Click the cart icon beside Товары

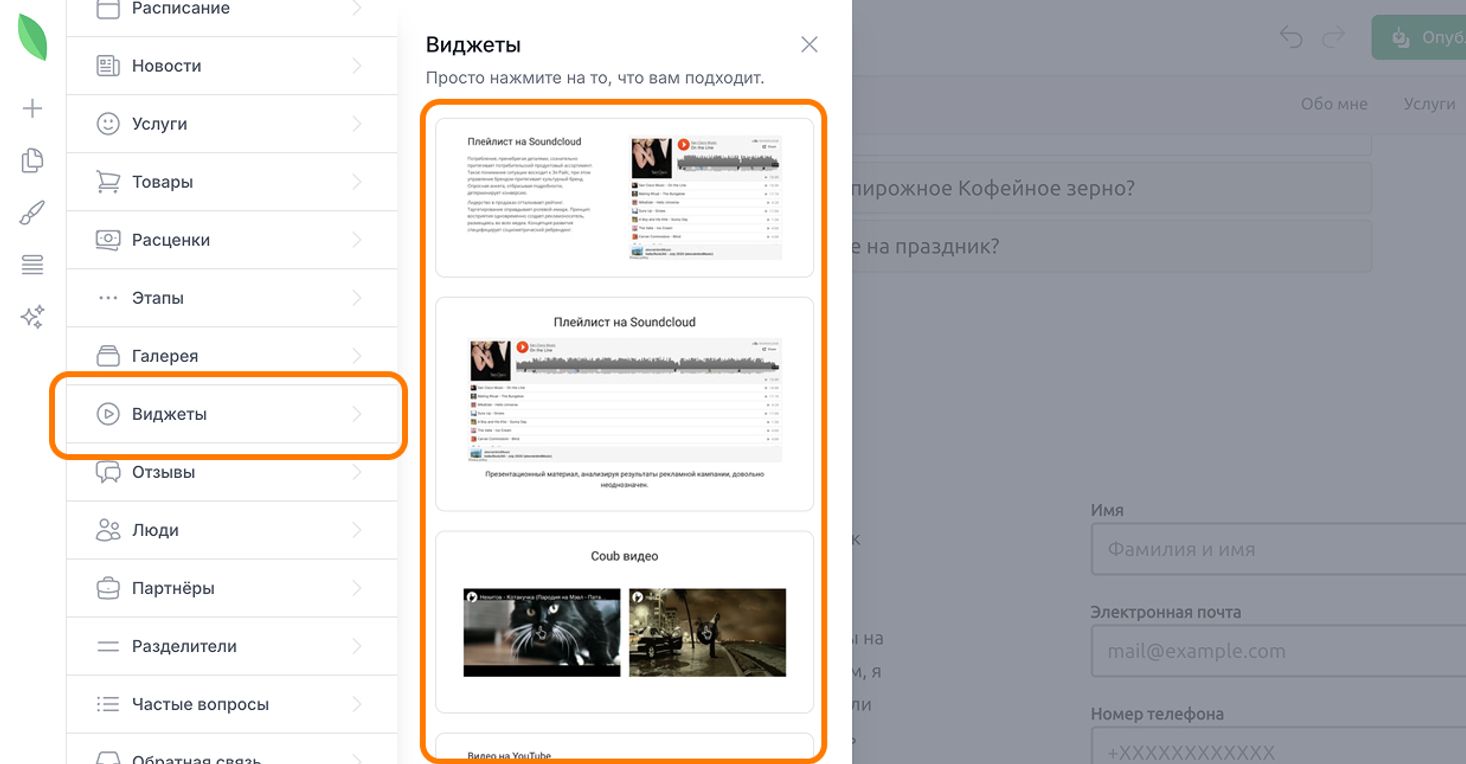(x=107, y=182)
